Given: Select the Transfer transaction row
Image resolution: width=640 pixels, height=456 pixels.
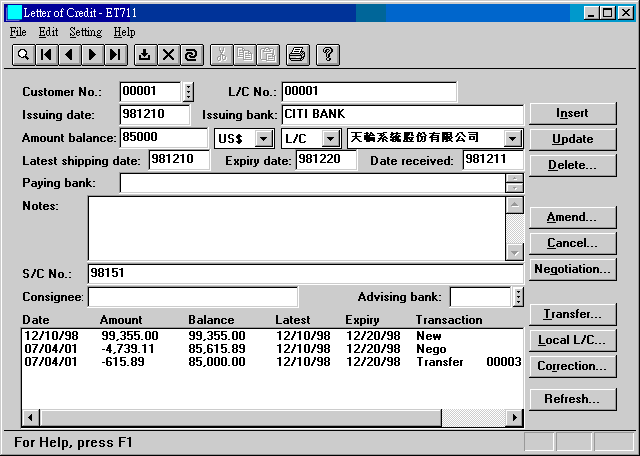Looking at the screenshot, I should pyautogui.click(x=270, y=362).
